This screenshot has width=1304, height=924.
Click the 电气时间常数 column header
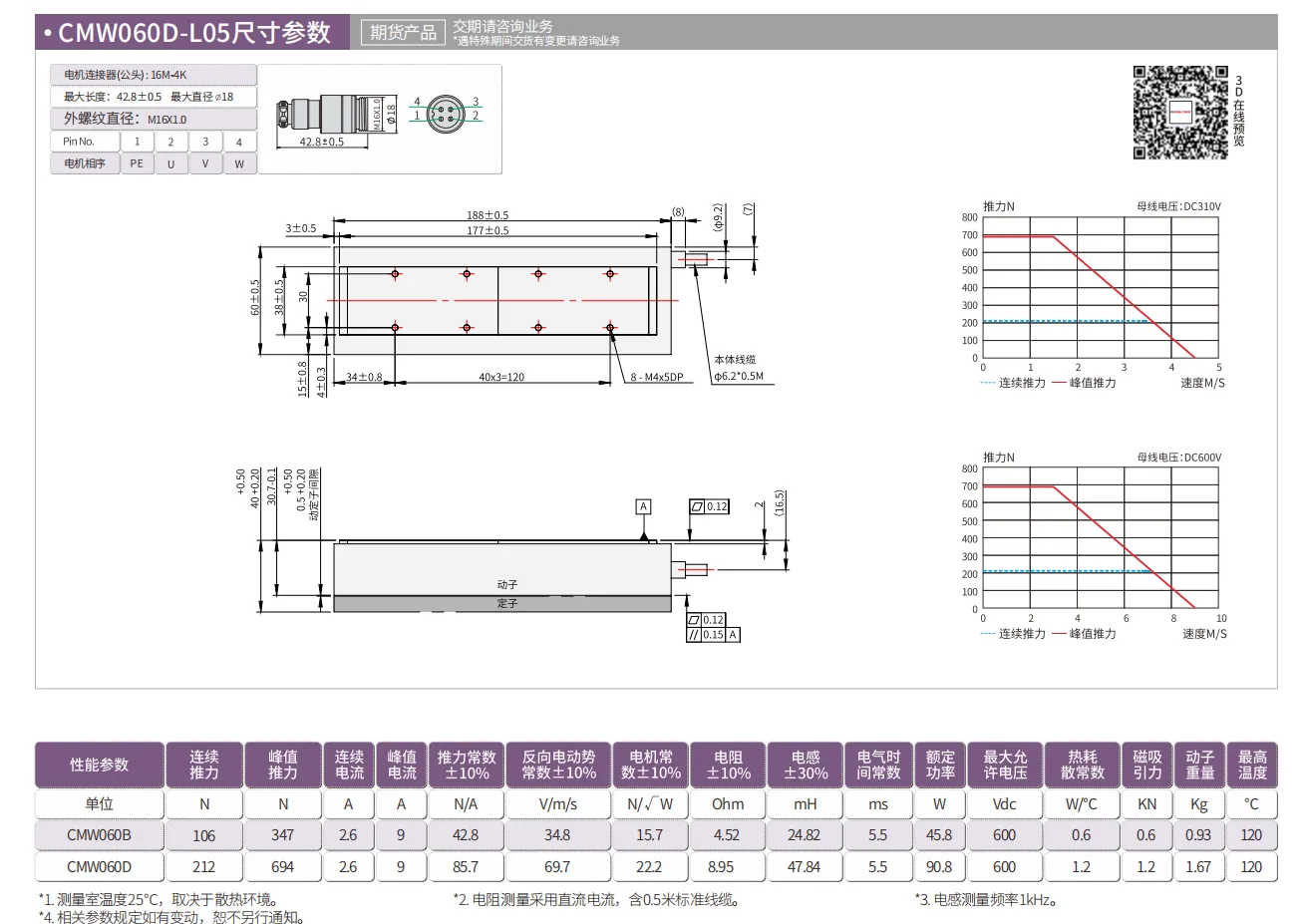click(877, 765)
